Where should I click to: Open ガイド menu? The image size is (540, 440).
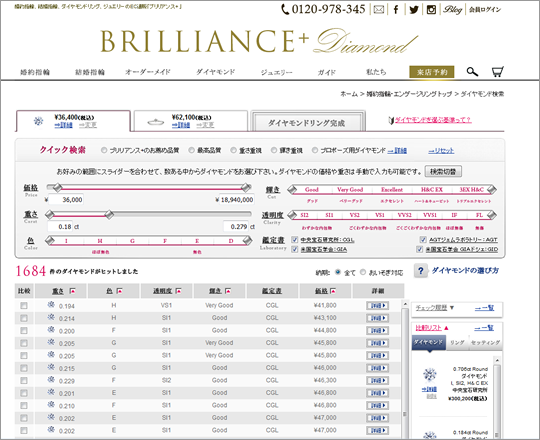pyautogui.click(x=326, y=72)
